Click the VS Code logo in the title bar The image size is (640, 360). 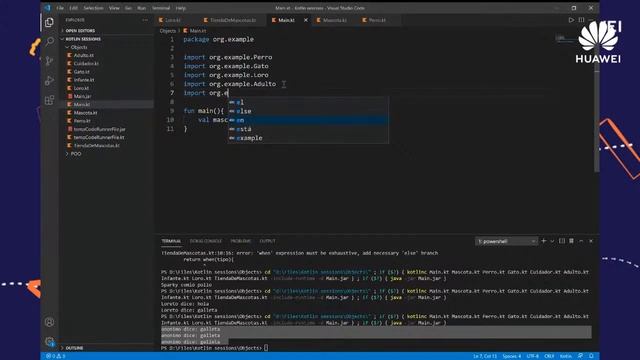pos(48,8)
